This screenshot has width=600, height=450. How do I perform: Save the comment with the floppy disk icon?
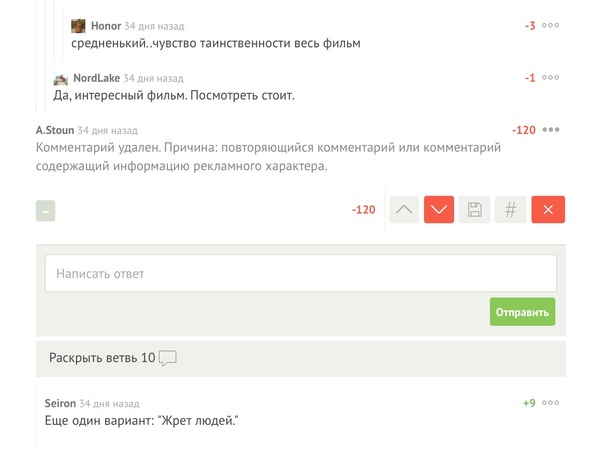[x=474, y=209]
